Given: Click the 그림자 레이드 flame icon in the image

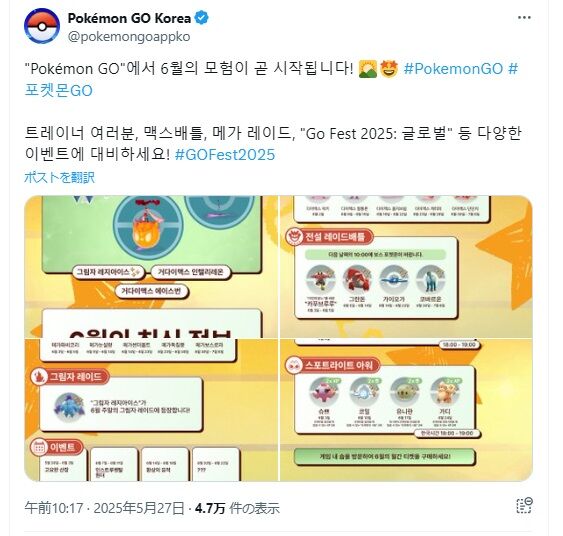Looking at the screenshot, I should click(39, 377).
